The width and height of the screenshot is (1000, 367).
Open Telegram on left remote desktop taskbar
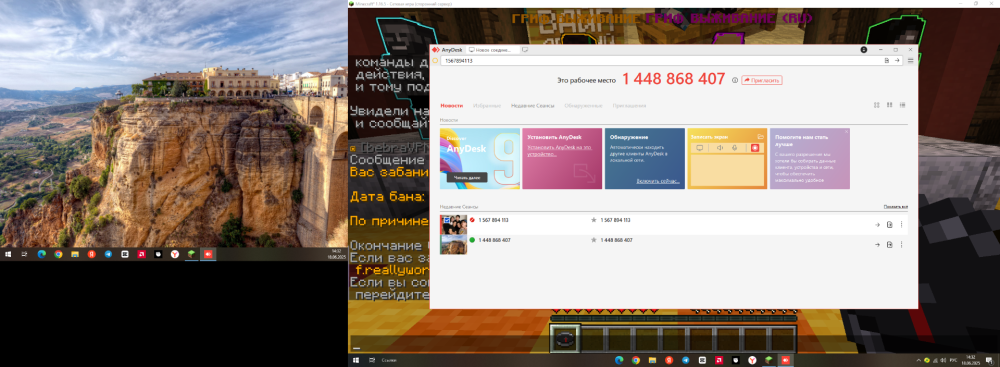108,254
